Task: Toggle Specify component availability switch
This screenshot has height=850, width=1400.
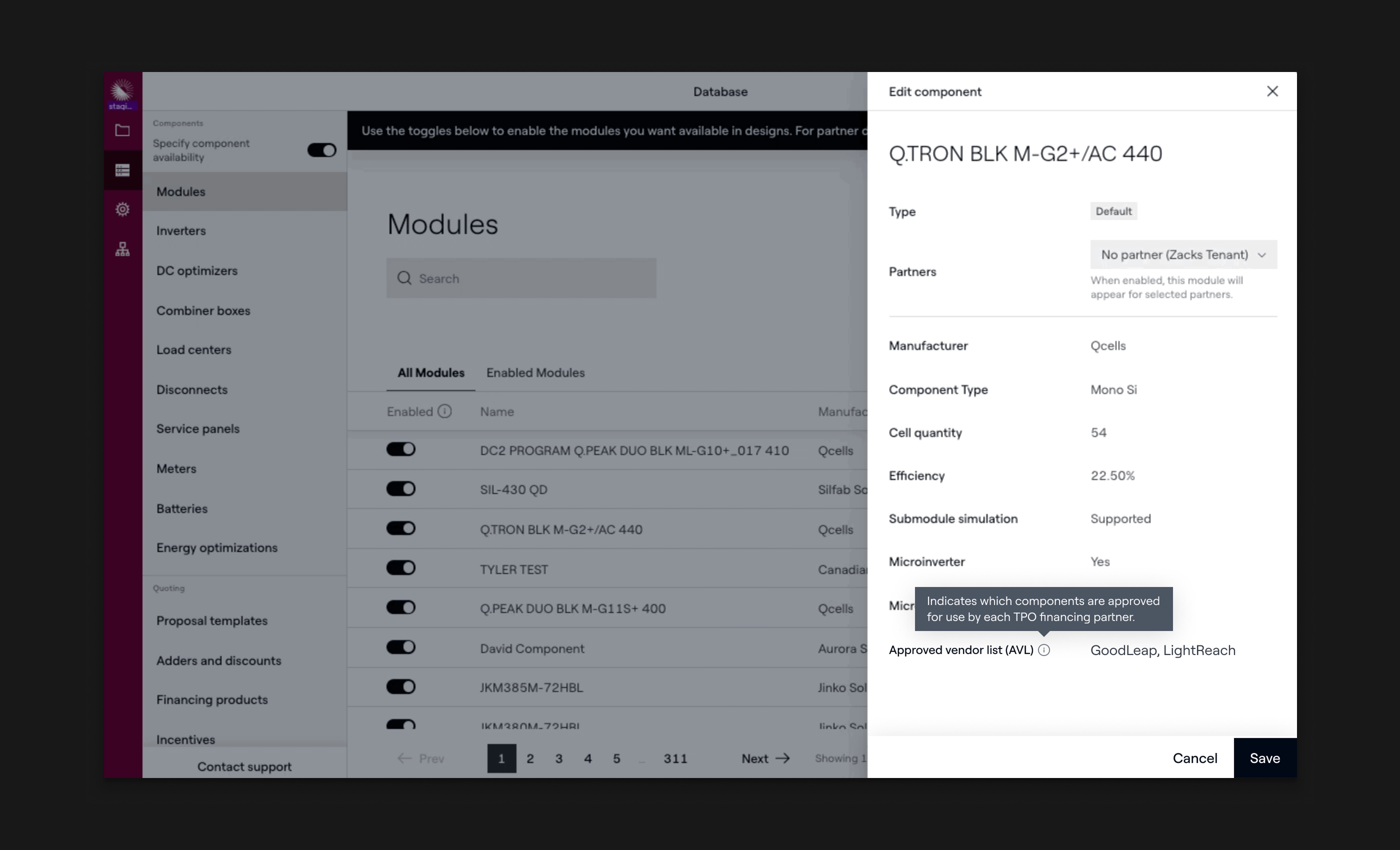Action: pyautogui.click(x=321, y=150)
